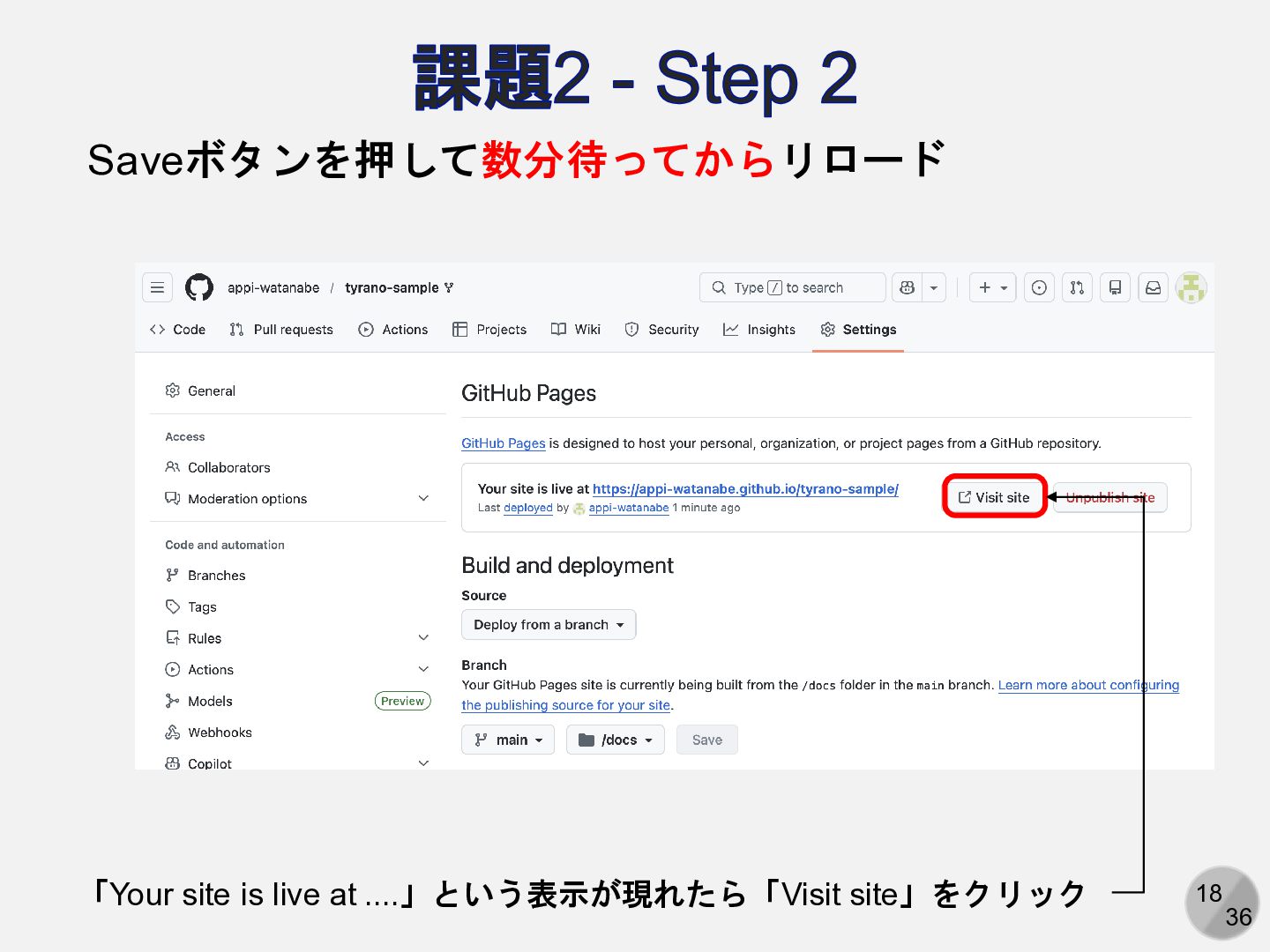This screenshot has height=952, width=1270.
Task: Switch to the Security tab
Action: click(x=661, y=330)
